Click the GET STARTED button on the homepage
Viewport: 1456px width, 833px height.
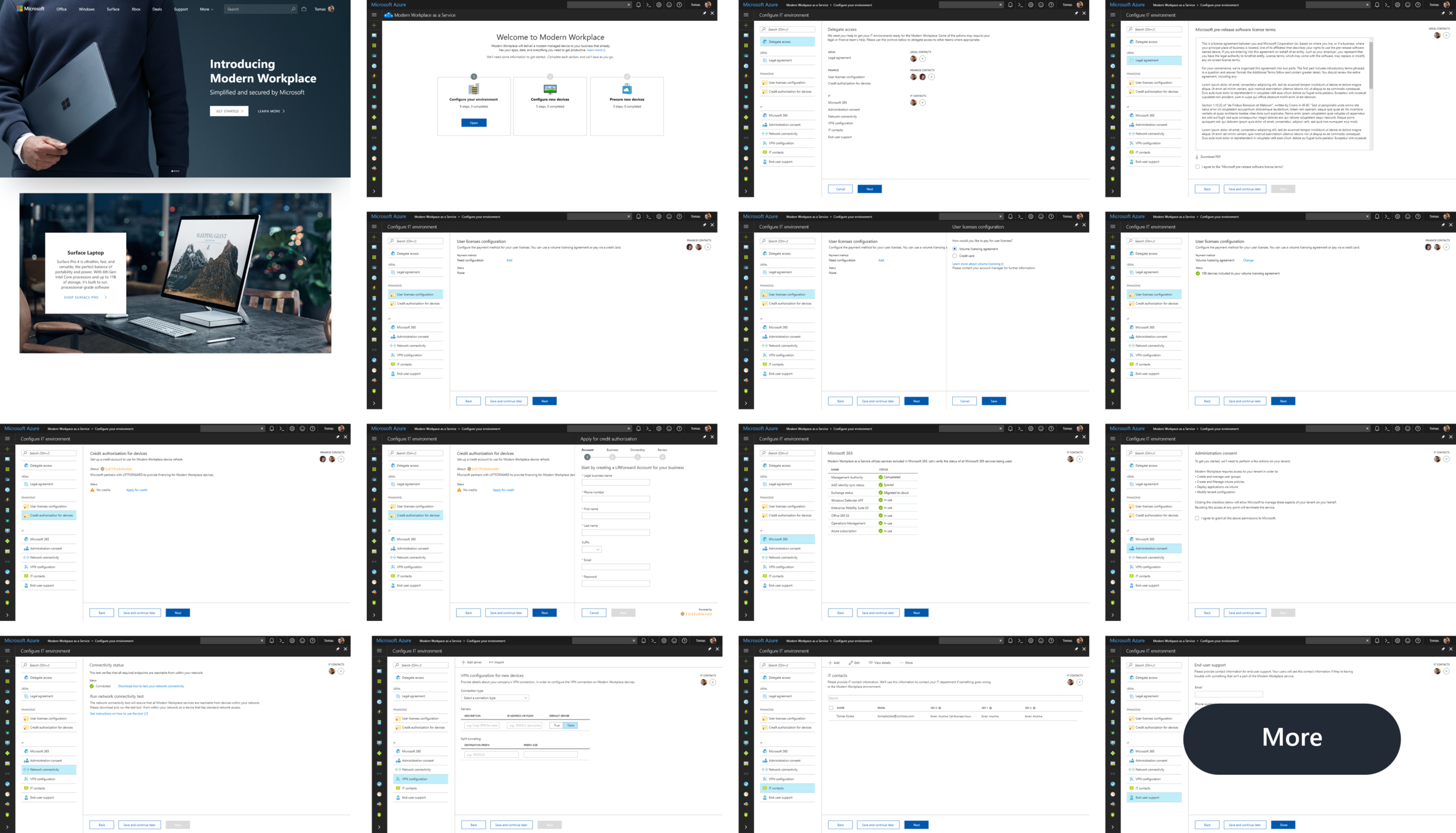click(229, 111)
